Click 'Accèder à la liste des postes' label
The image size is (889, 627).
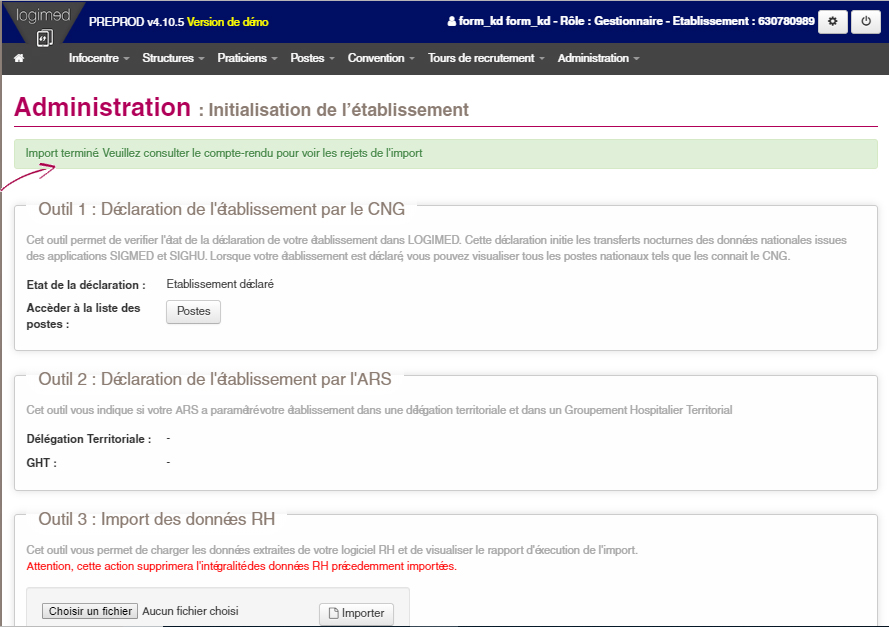click(83, 316)
